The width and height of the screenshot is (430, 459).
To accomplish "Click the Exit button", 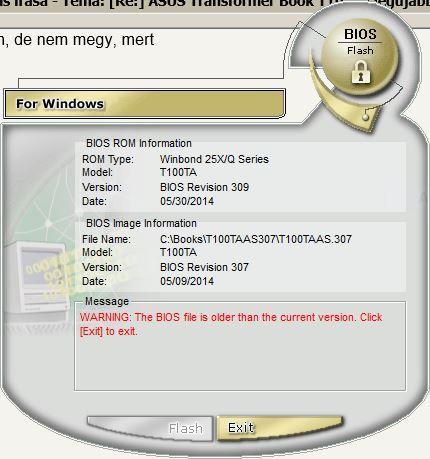I will click(279, 428).
